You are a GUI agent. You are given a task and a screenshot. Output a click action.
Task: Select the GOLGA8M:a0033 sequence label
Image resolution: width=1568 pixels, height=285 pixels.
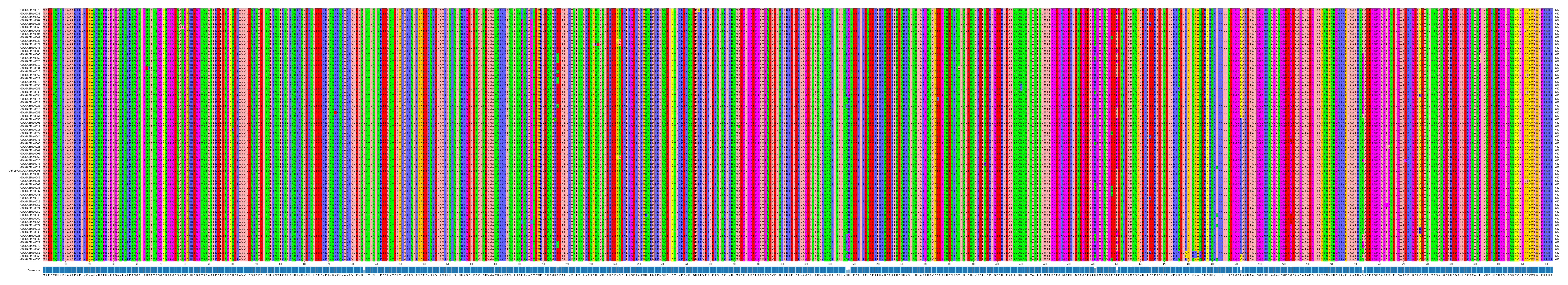pos(30,13)
